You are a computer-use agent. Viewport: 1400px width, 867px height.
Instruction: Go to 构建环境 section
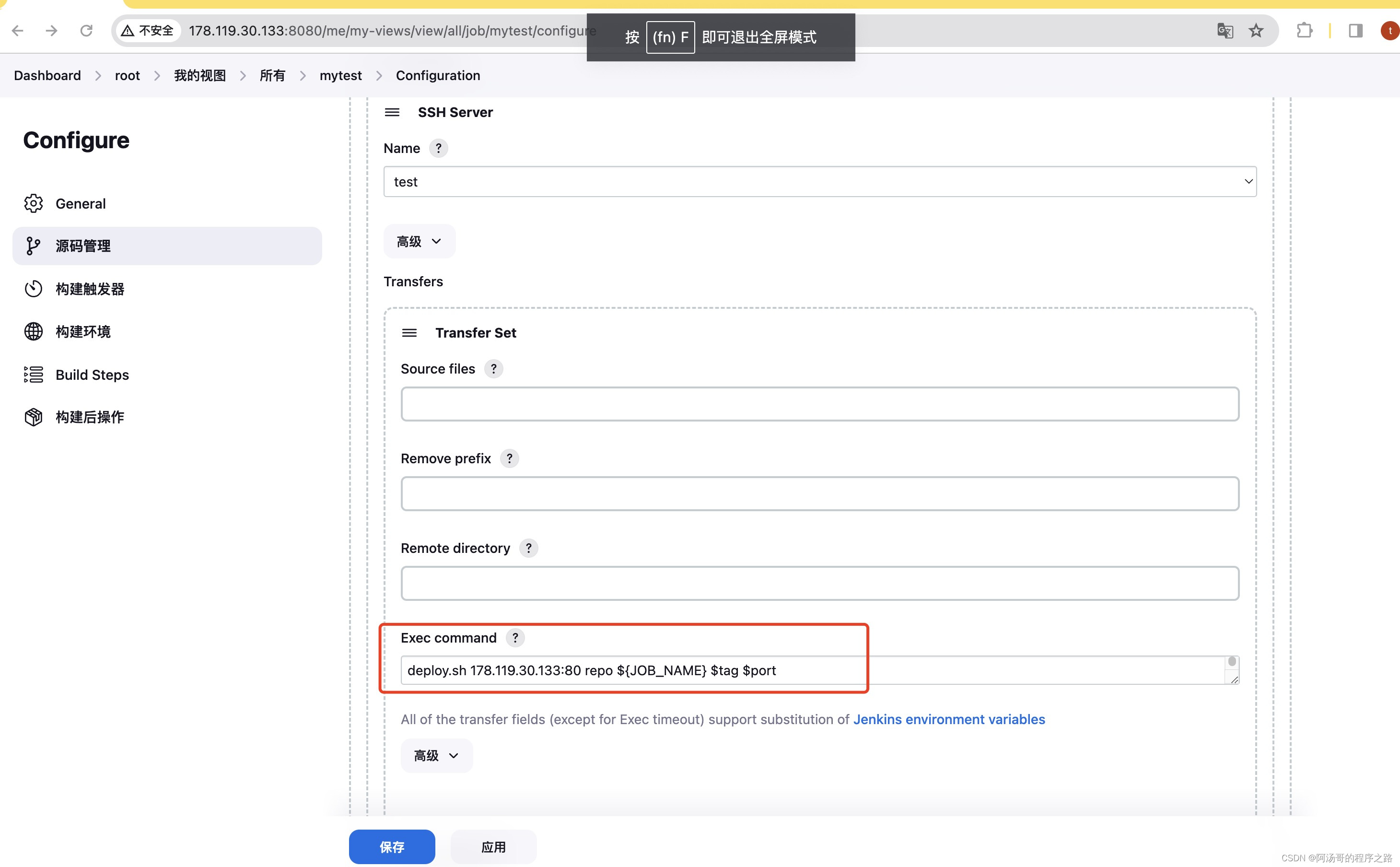[167, 331]
